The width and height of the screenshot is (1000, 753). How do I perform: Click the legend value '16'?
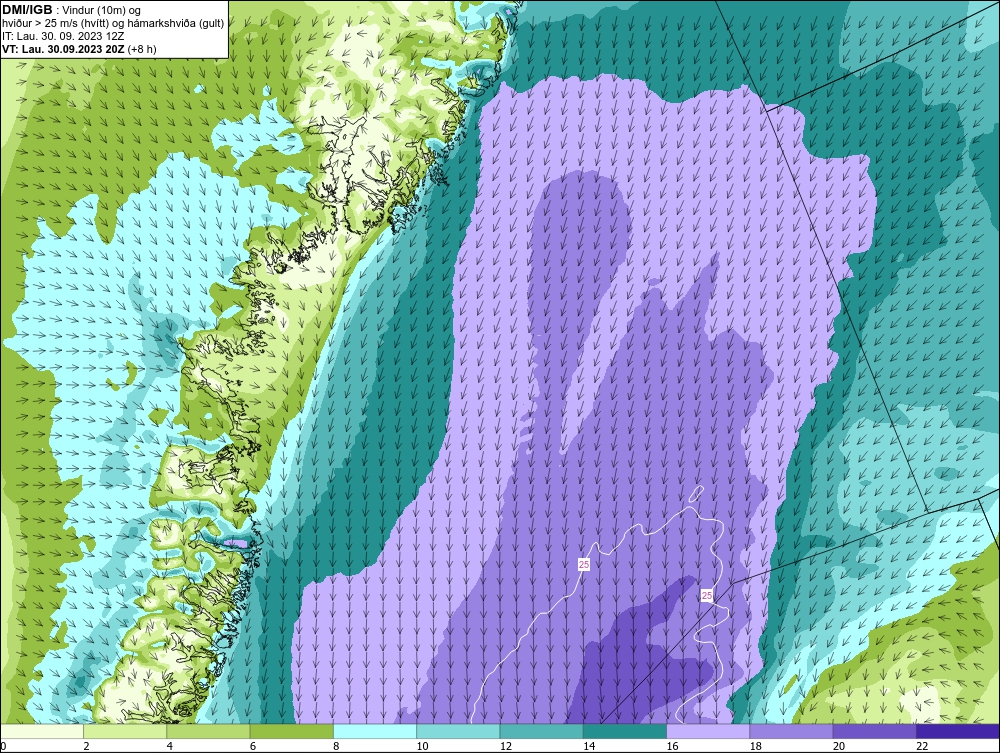pos(672,747)
